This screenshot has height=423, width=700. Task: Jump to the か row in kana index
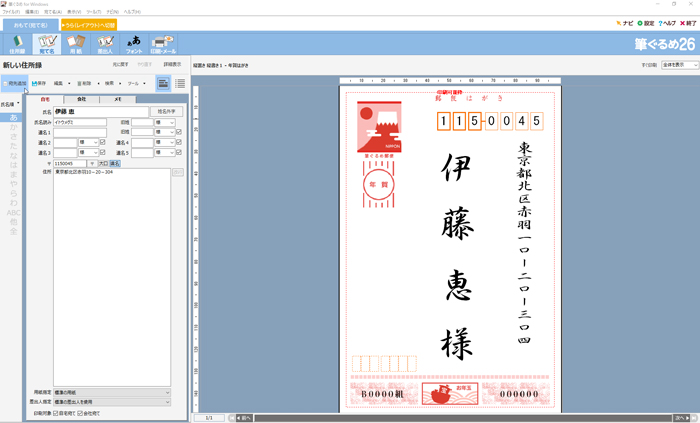click(x=13, y=128)
